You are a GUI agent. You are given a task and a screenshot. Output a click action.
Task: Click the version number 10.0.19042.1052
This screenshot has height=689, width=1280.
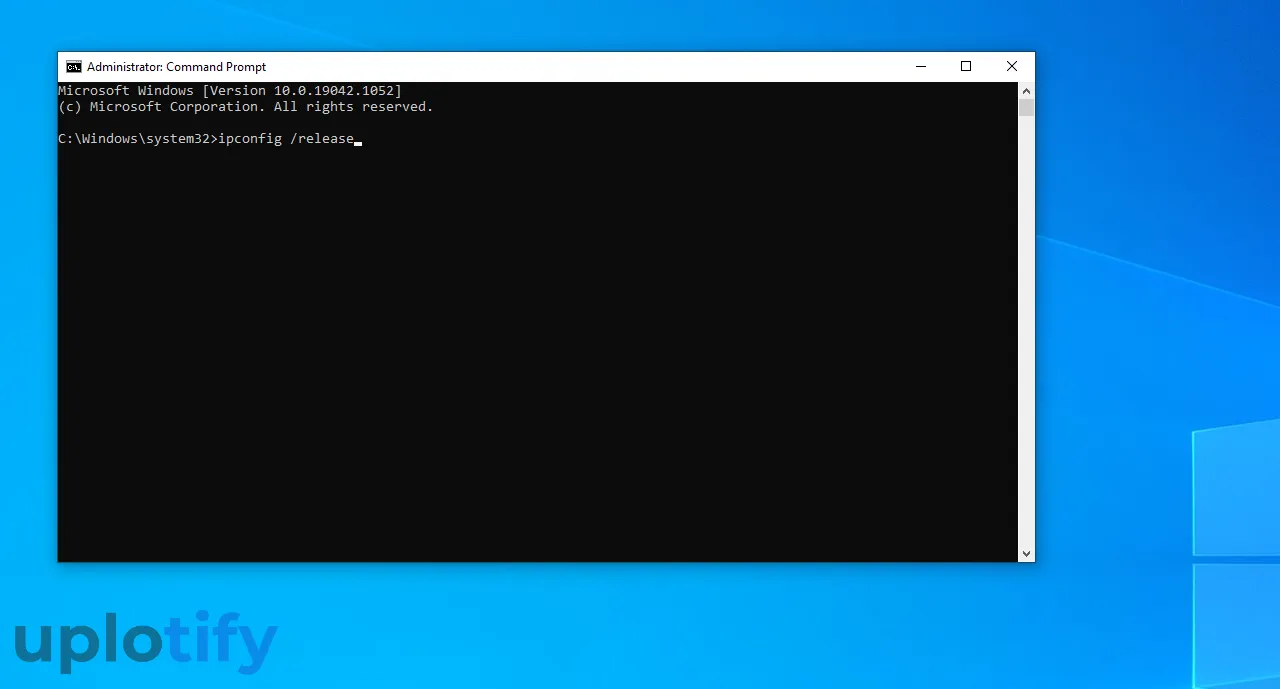(333, 91)
